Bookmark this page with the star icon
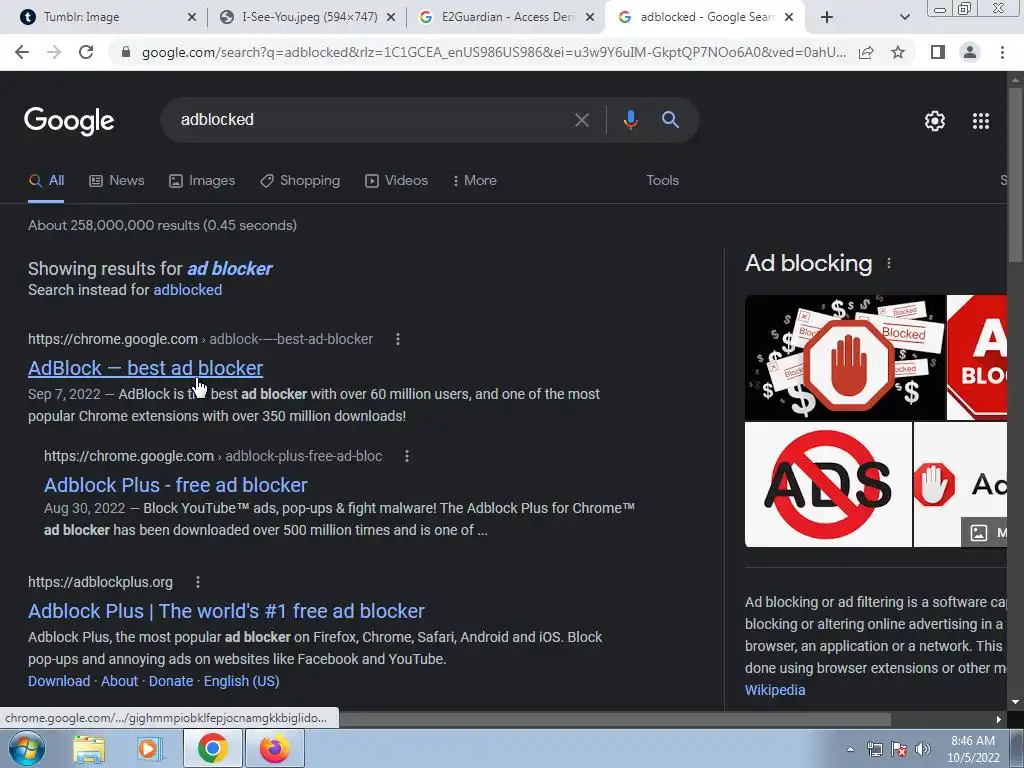 (898, 52)
